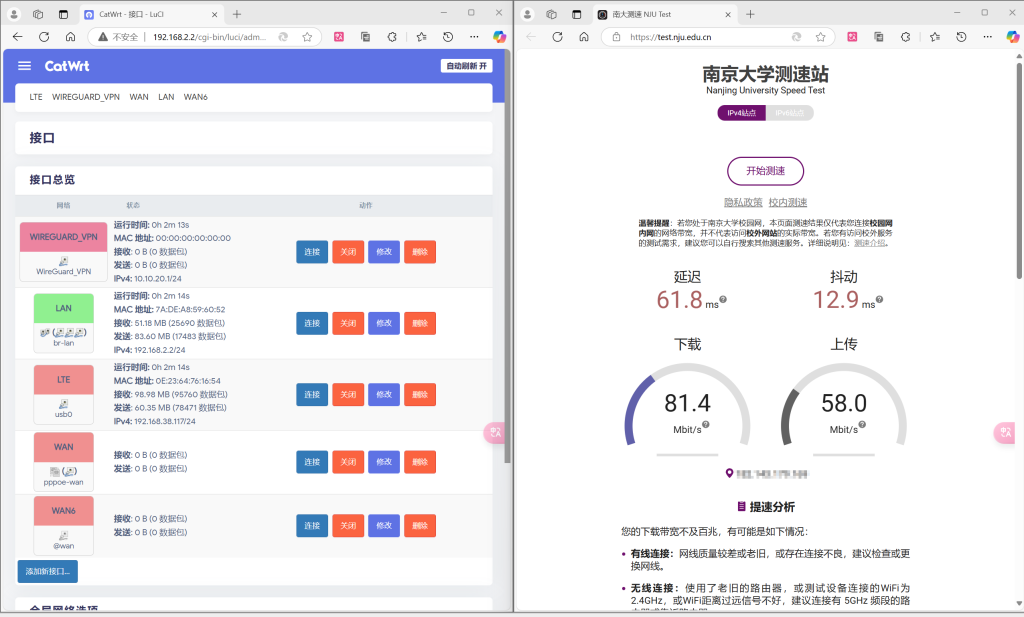Click the usb0 device icon

(63, 405)
